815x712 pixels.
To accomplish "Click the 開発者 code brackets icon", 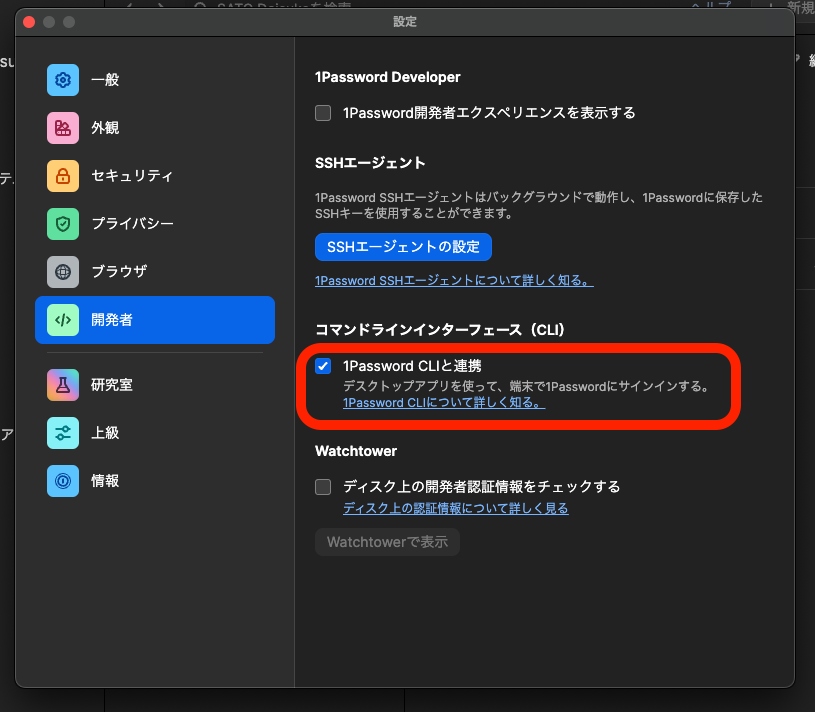I will pos(63,320).
